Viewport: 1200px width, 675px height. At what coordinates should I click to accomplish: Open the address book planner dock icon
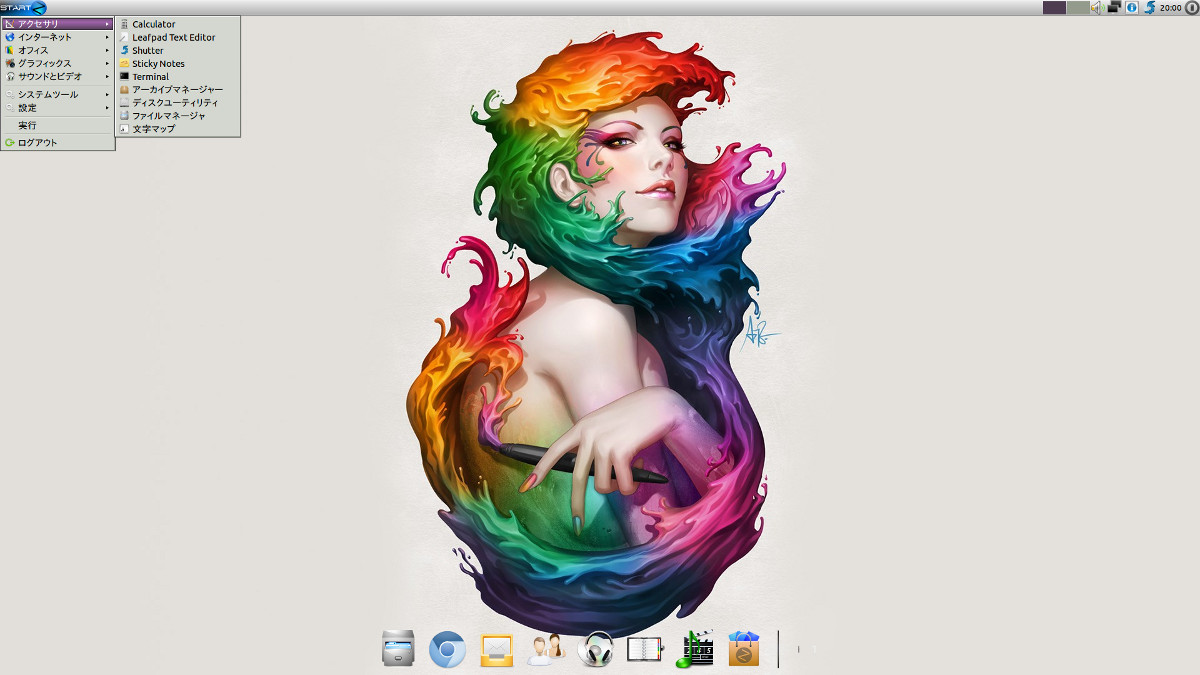coord(645,650)
